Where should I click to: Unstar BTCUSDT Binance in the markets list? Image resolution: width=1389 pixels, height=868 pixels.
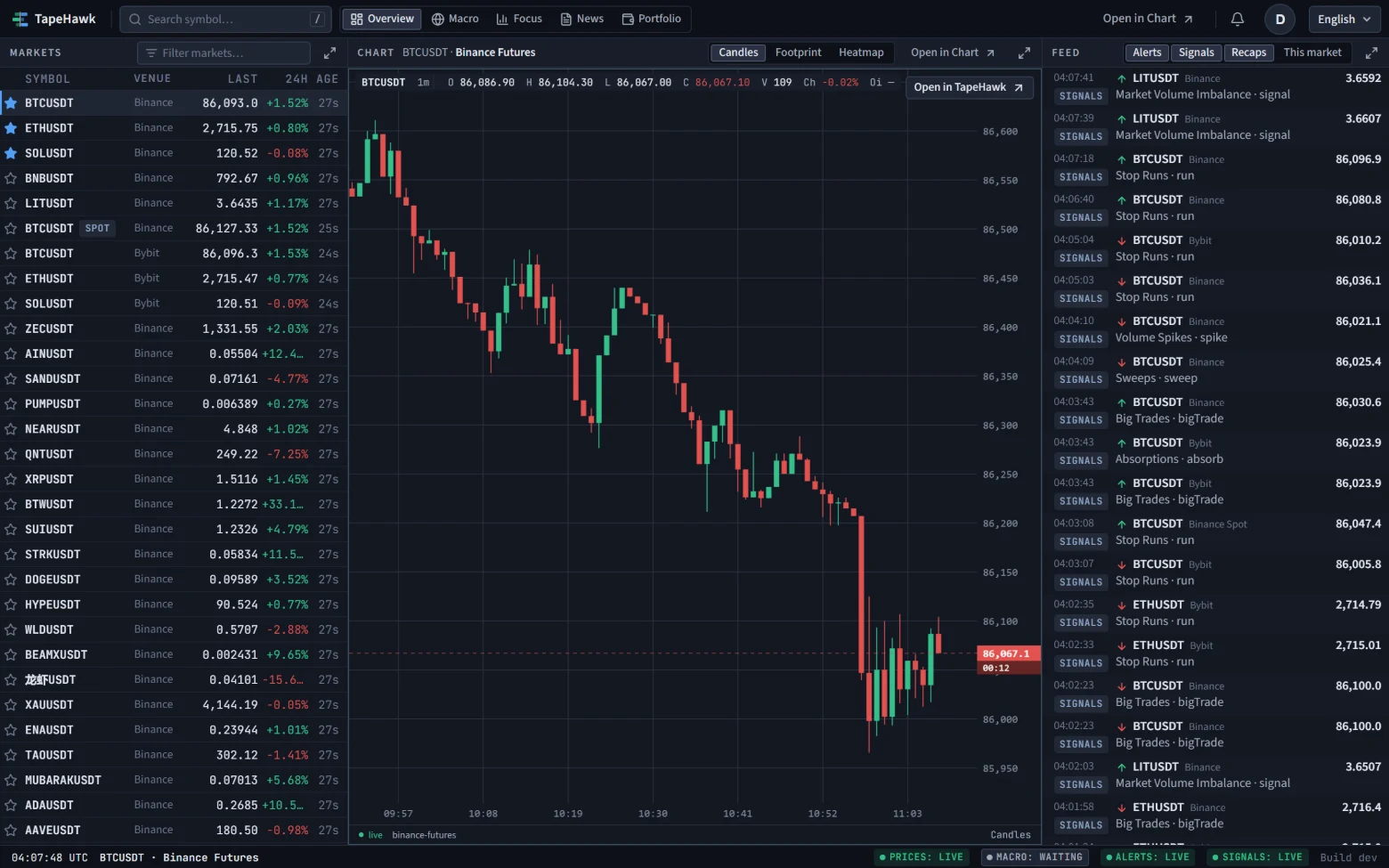click(x=11, y=103)
